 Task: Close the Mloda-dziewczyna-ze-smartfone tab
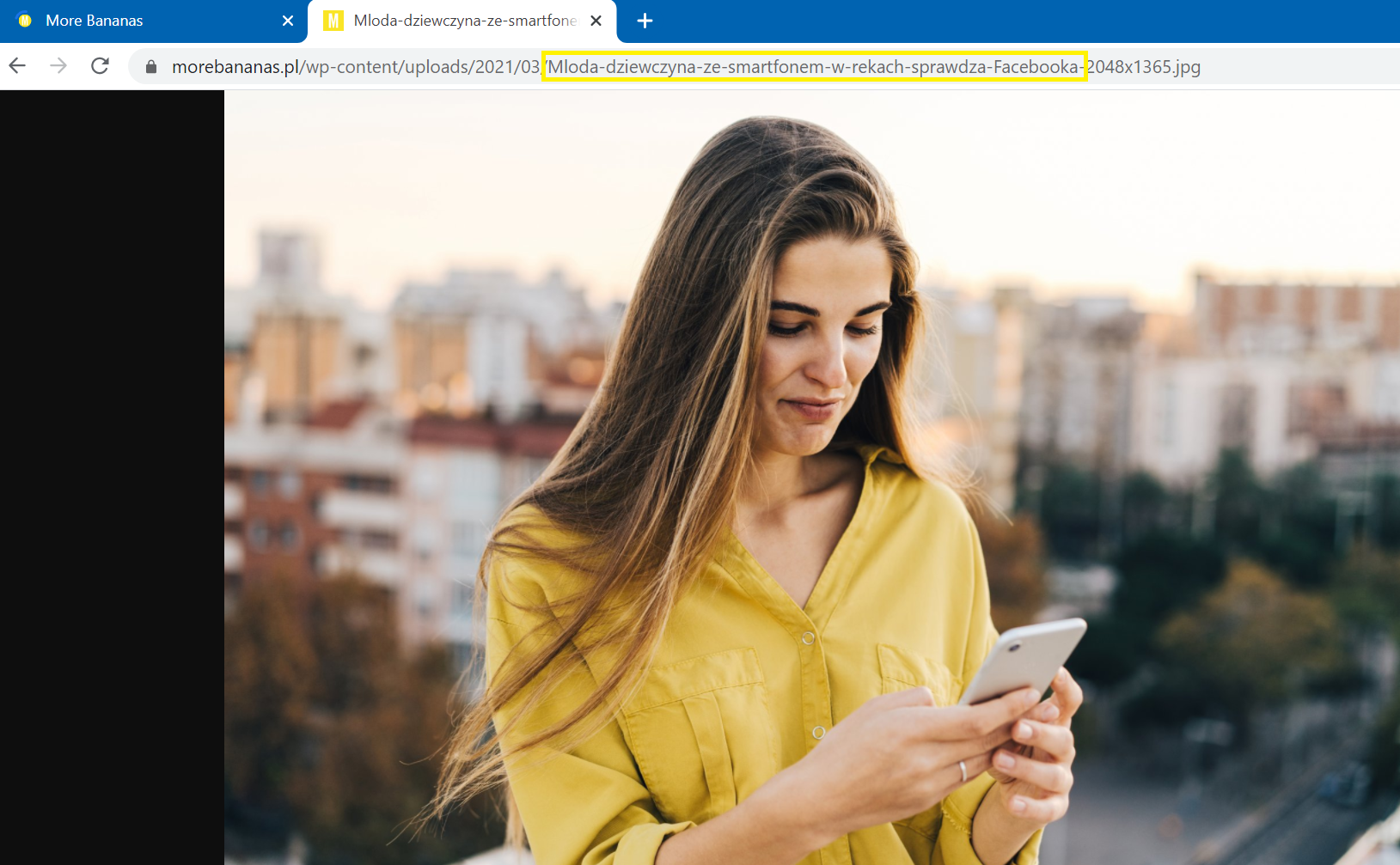[596, 21]
